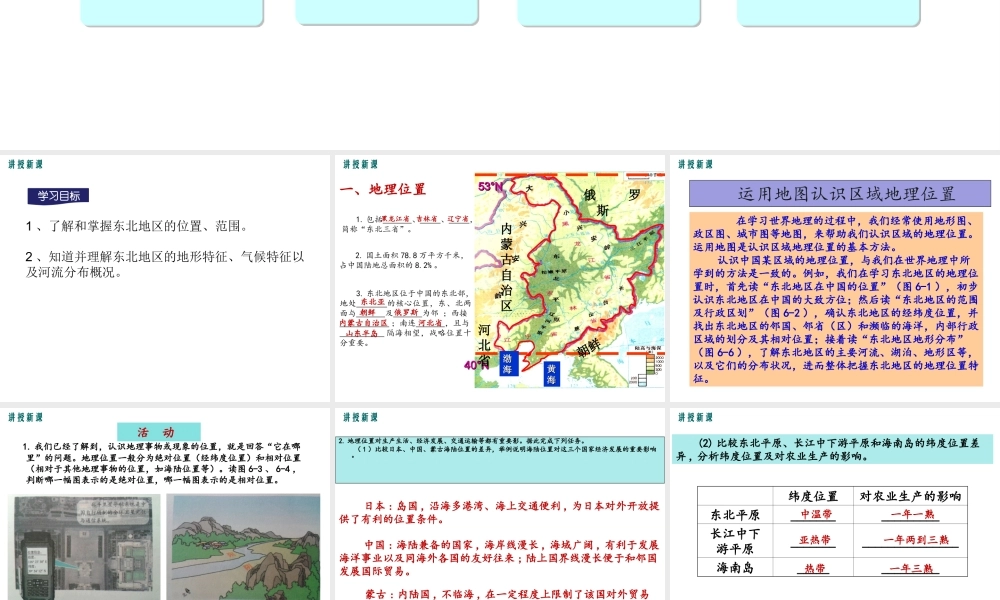1000x600 pixels.
Task: Open the 学习目标 slide thumbnail
Action: coord(165,277)
